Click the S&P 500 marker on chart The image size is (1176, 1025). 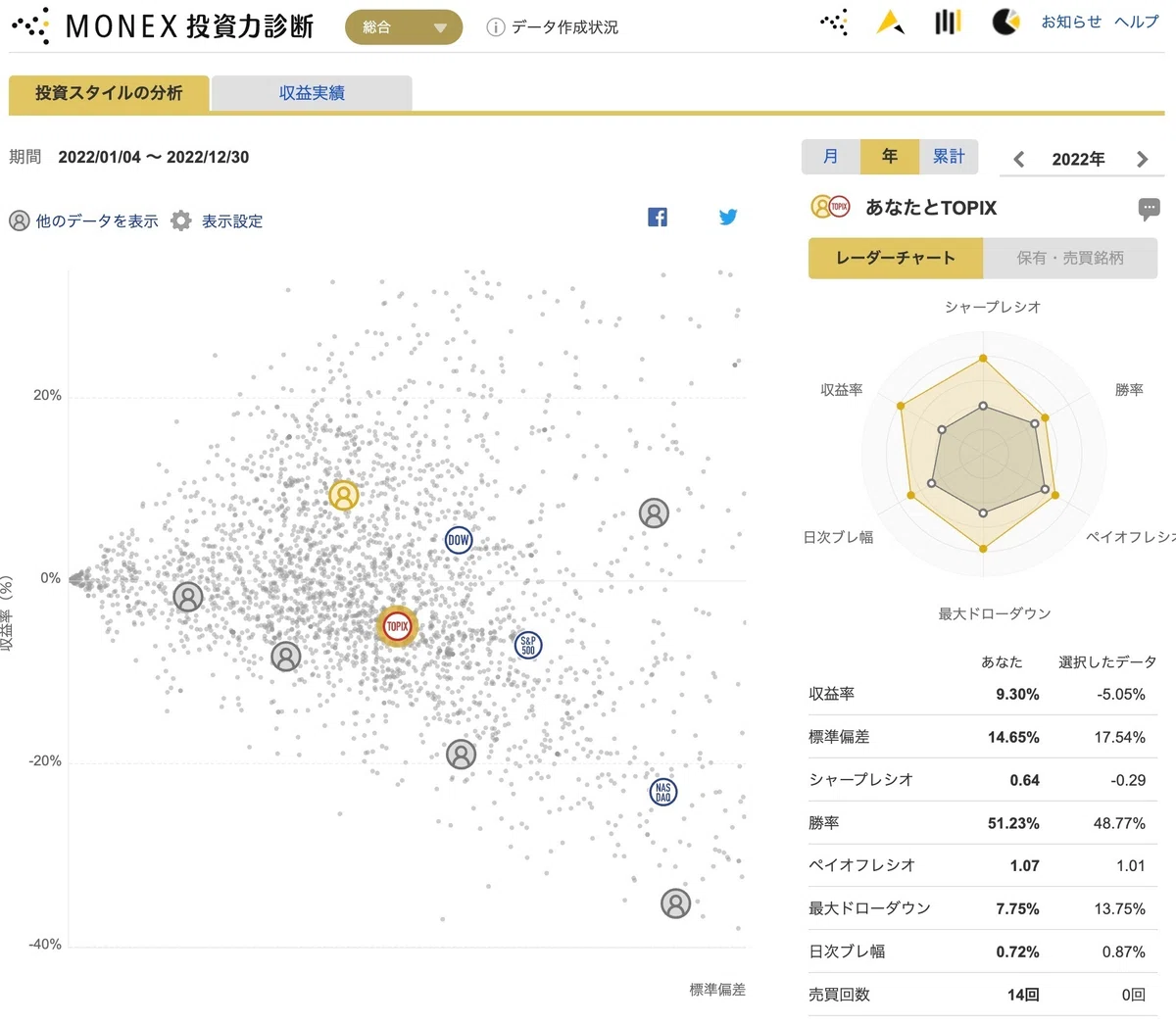528,645
